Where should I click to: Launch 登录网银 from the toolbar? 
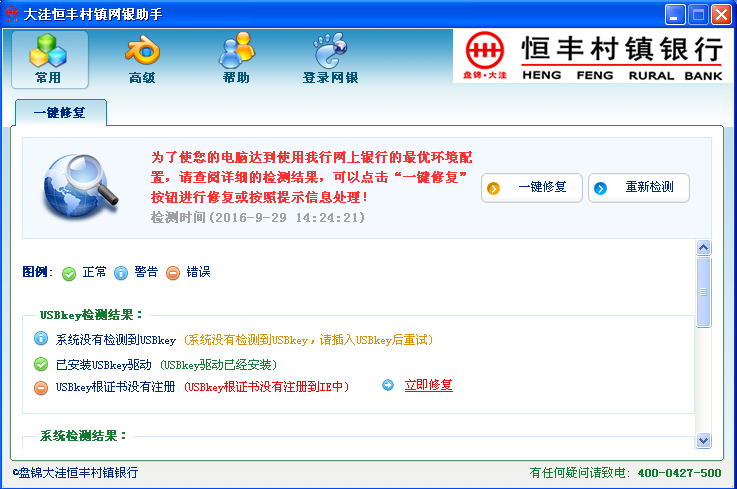[330, 60]
